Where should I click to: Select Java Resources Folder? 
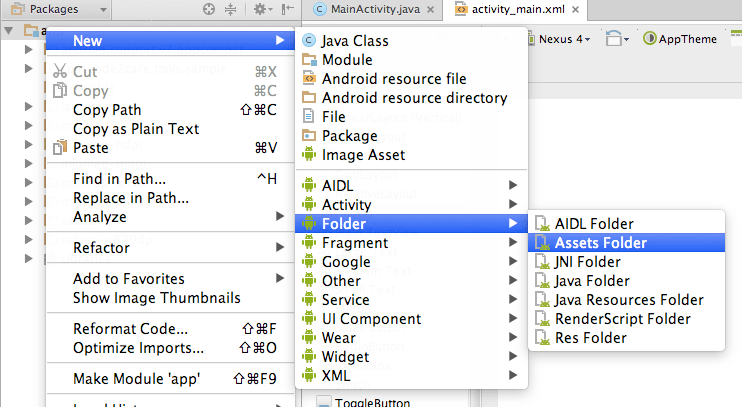pyautogui.click(x=626, y=300)
